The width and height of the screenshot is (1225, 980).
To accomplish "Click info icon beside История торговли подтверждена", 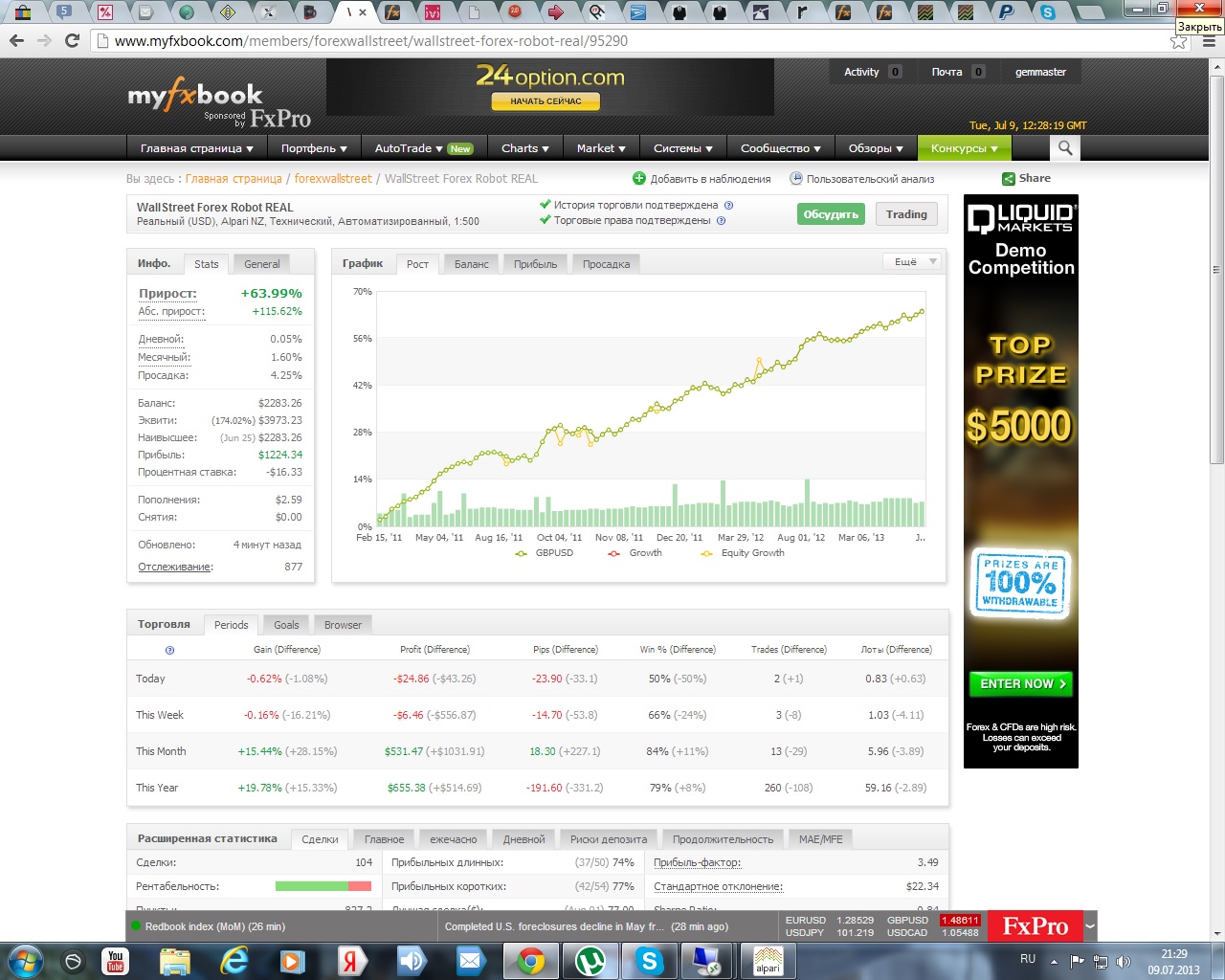I will (728, 205).
